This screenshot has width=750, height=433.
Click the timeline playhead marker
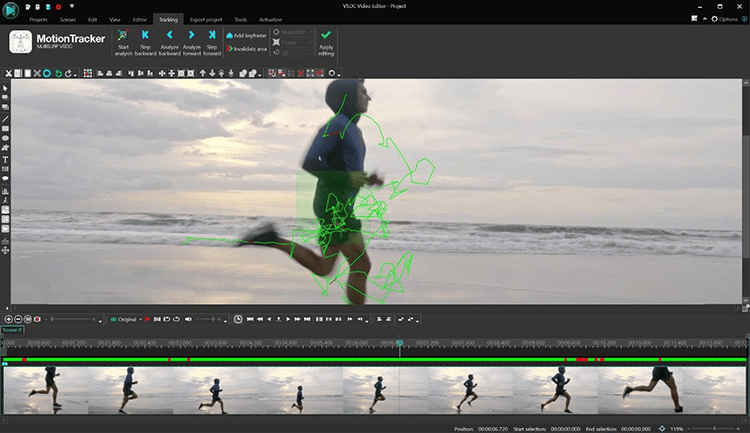400,343
